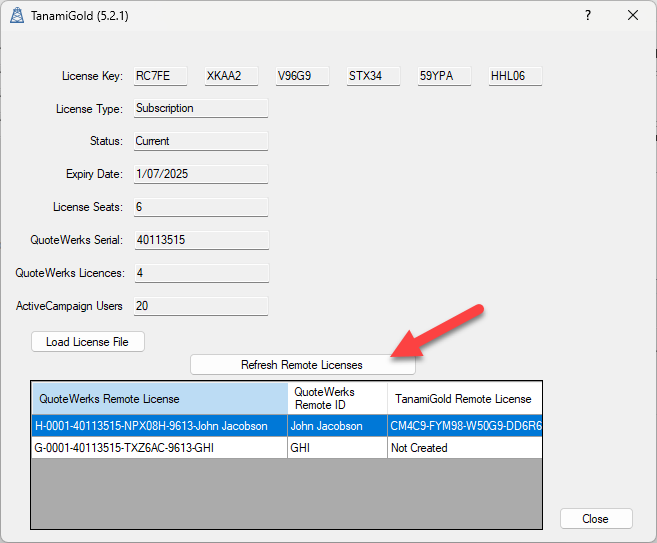
Task: Click the Not Created cell
Action: (463, 448)
